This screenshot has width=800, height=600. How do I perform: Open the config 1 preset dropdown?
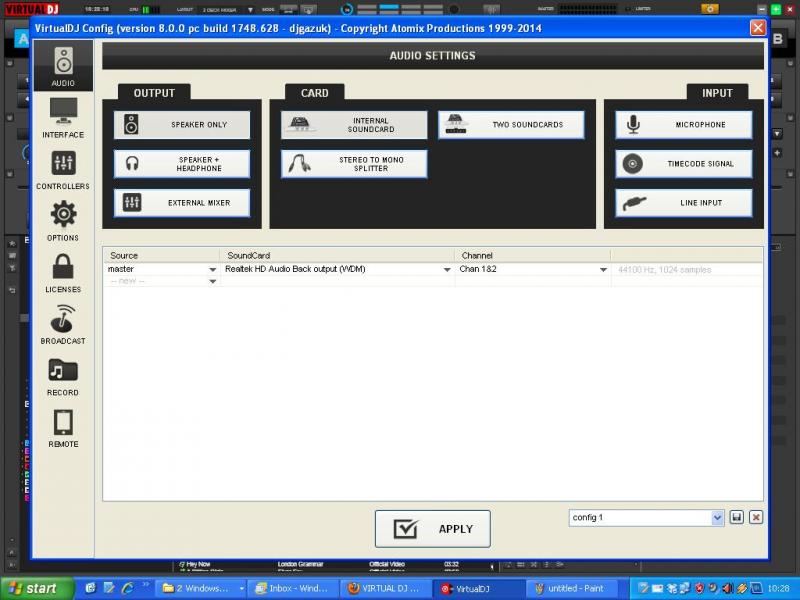[717, 518]
